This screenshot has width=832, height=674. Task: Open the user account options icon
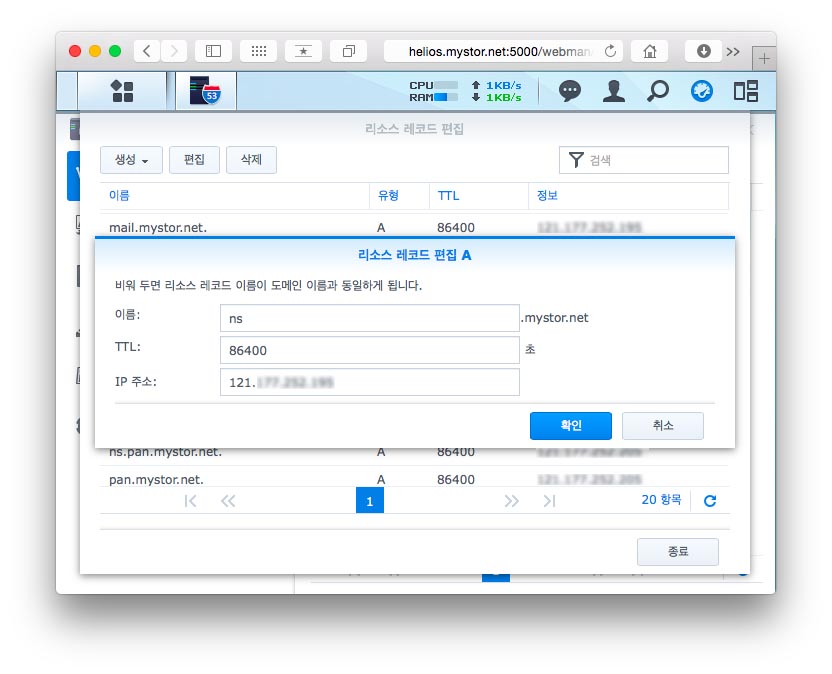[613, 91]
